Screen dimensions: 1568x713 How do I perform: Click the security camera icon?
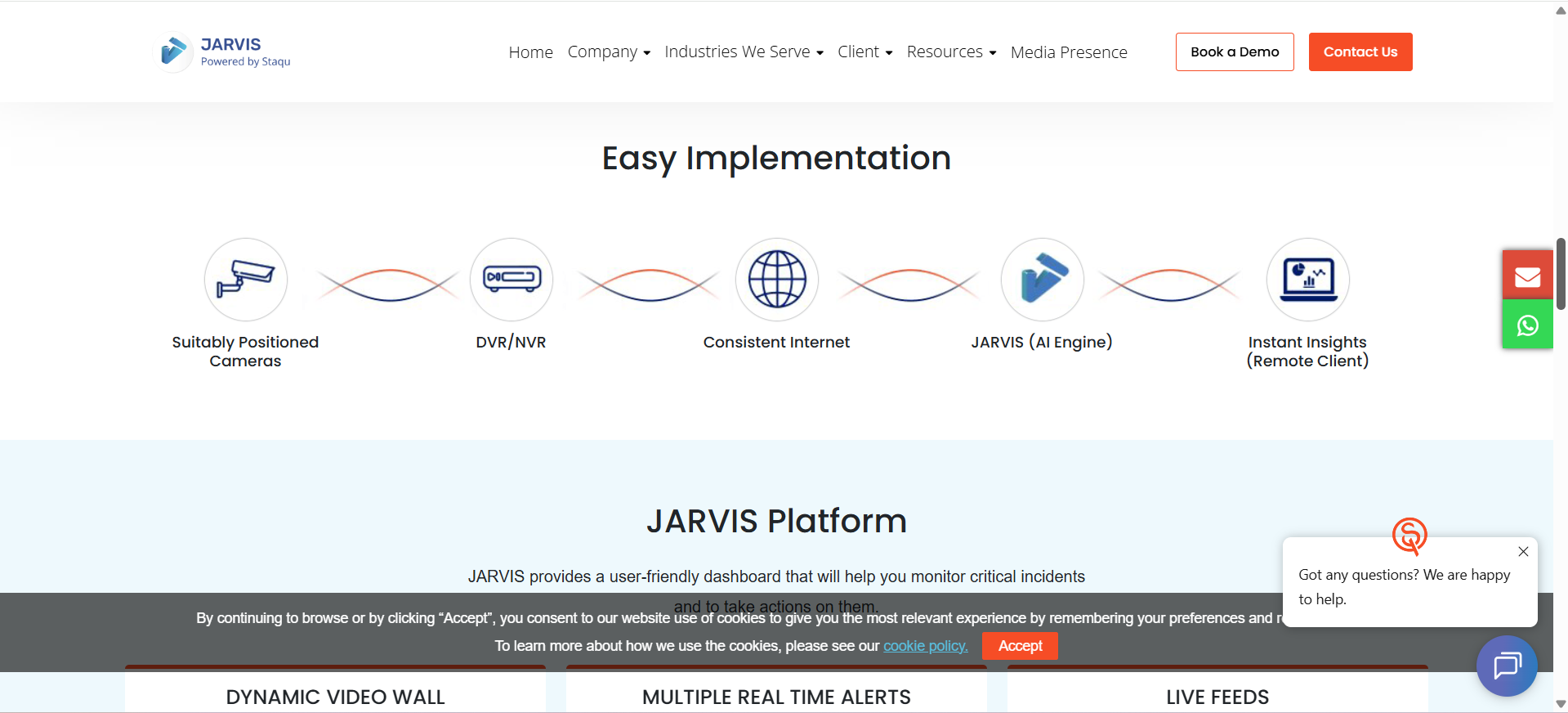click(246, 280)
